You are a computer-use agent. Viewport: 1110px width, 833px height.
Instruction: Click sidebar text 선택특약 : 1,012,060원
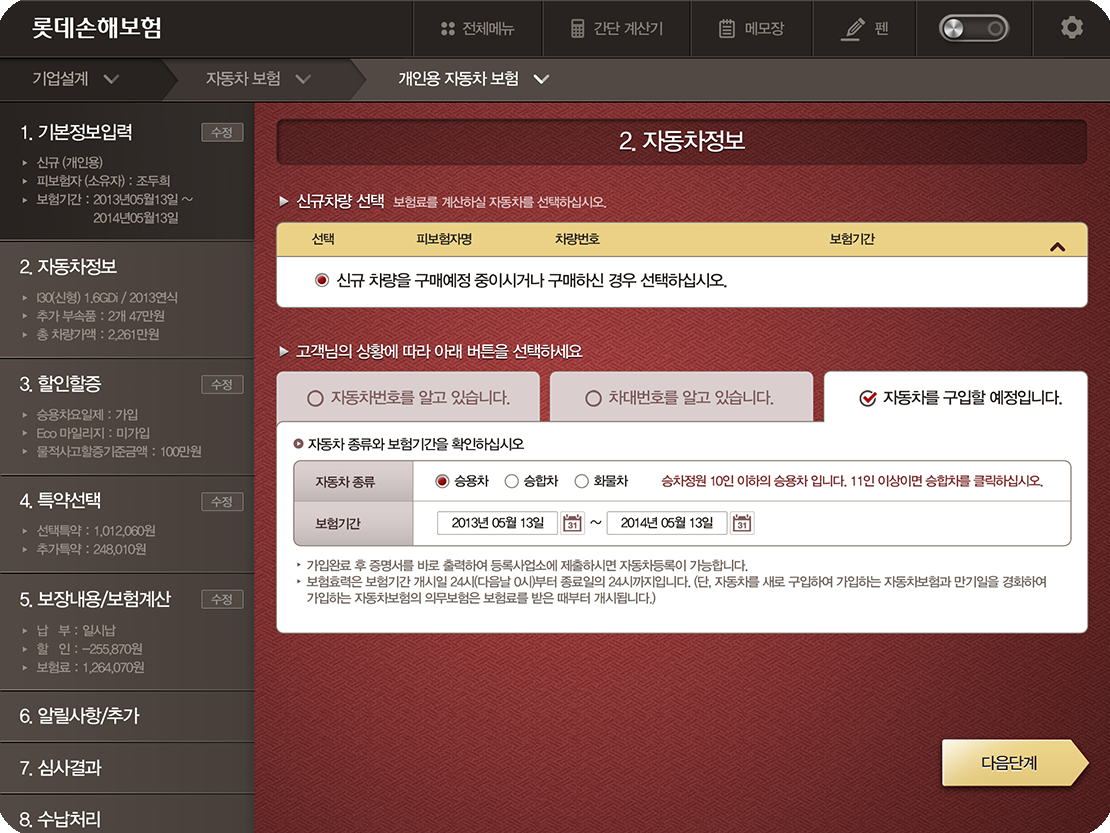click(96, 531)
